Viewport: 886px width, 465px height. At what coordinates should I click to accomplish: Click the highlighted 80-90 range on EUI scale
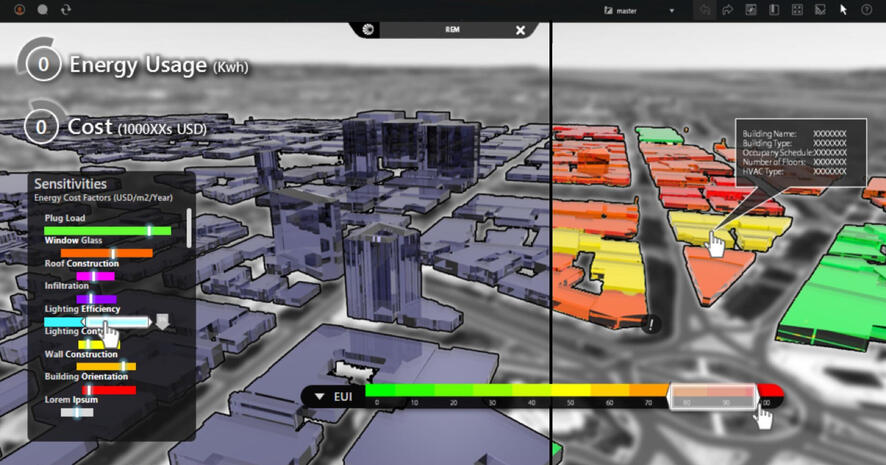(712, 396)
